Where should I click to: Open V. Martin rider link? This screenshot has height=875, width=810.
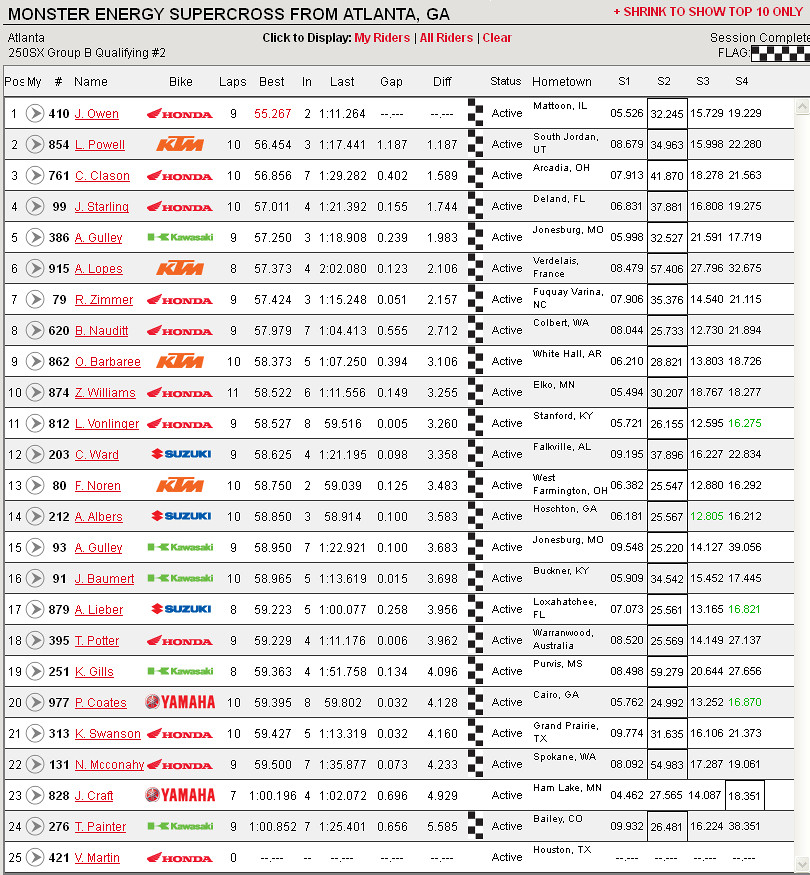pos(97,857)
